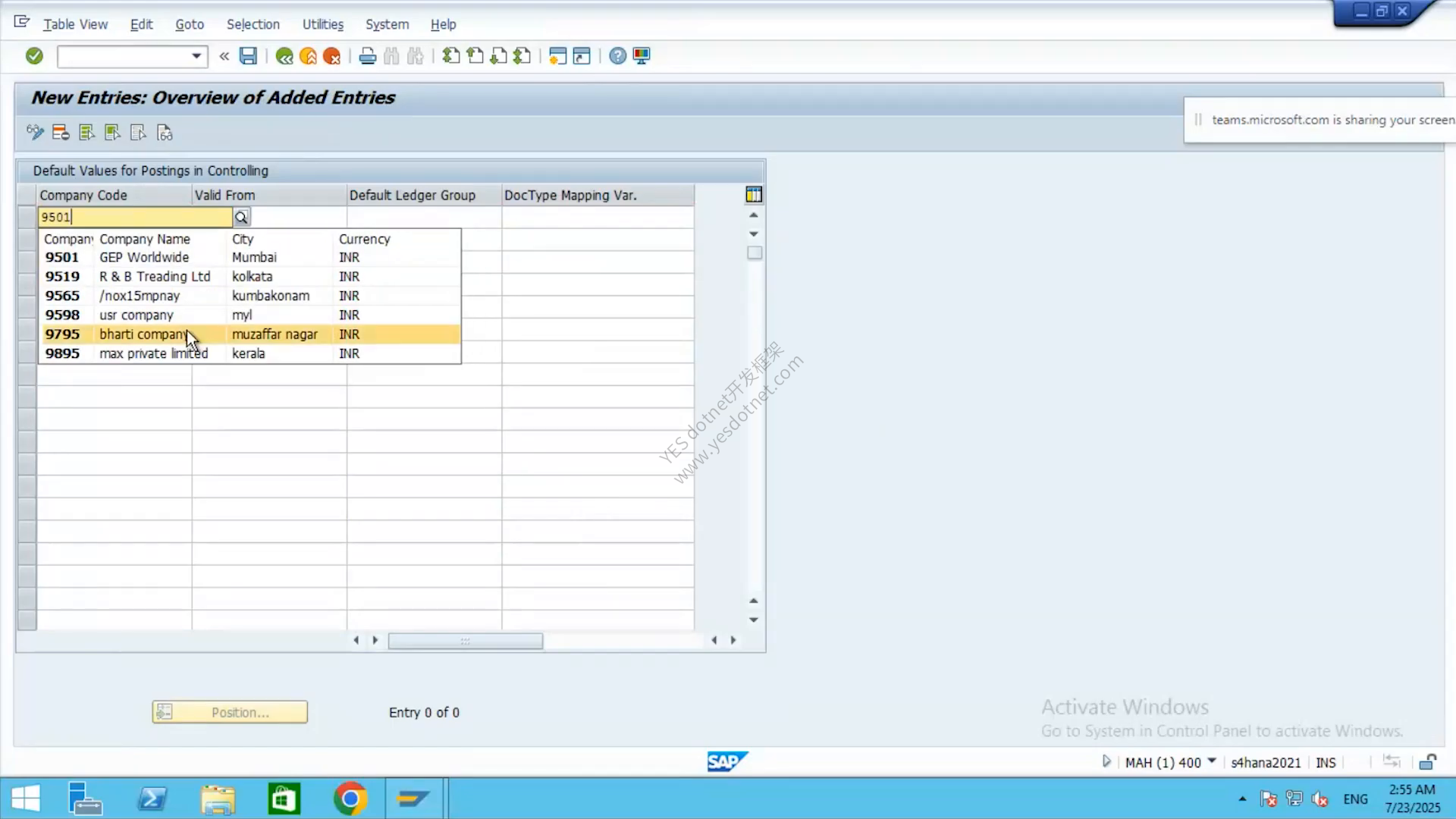Click the red Cancel icon
This screenshot has height=819, width=1456.
click(331, 56)
